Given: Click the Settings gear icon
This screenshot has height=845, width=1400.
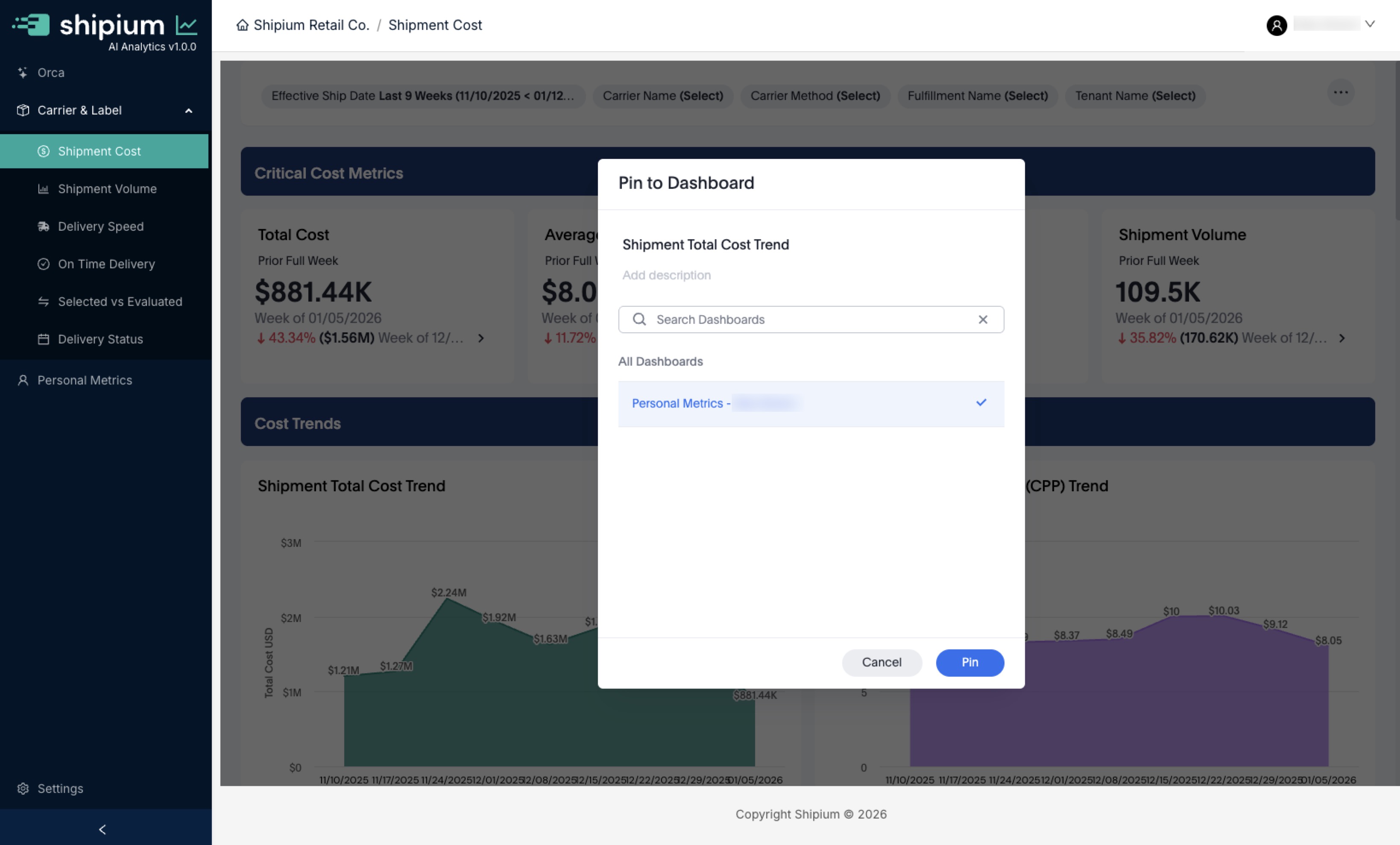Looking at the screenshot, I should [x=23, y=788].
